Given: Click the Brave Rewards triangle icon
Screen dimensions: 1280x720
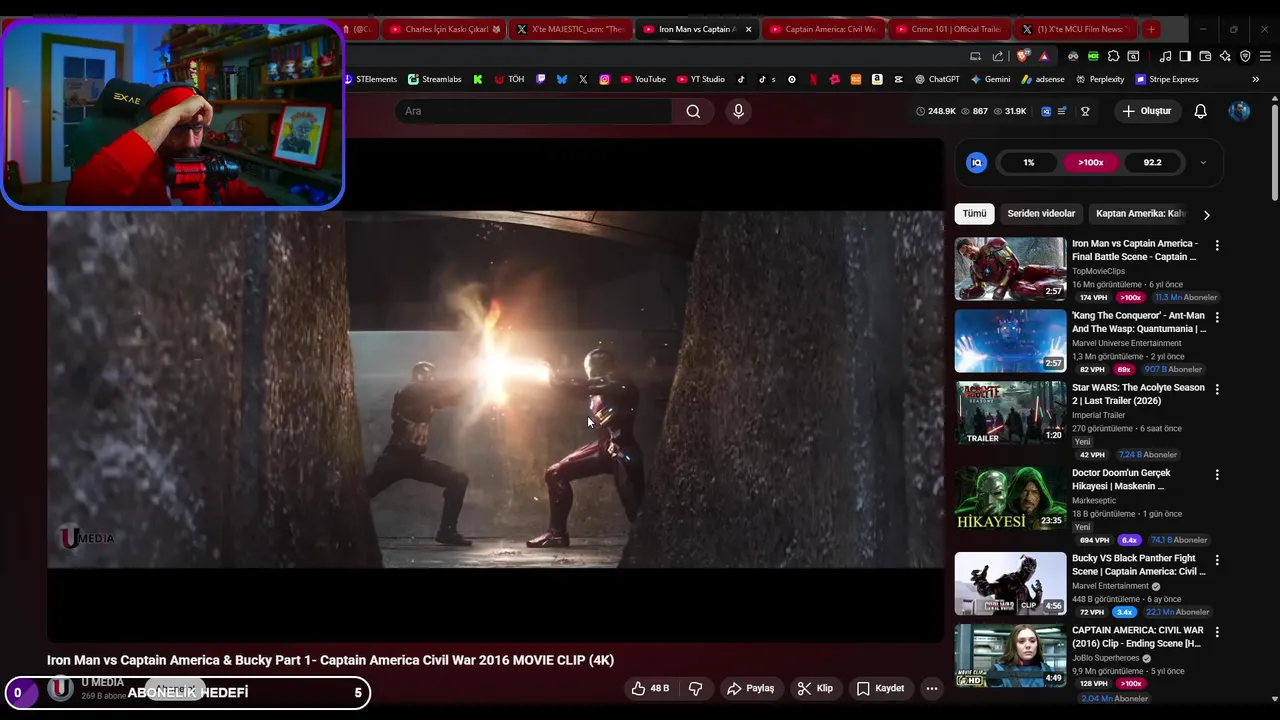Looking at the screenshot, I should pyautogui.click(x=1044, y=56).
